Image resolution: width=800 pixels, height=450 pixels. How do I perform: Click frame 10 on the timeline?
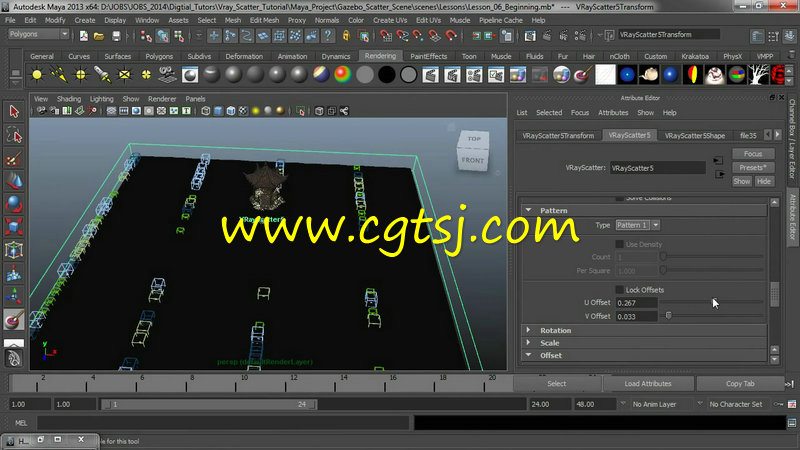(x=244, y=383)
